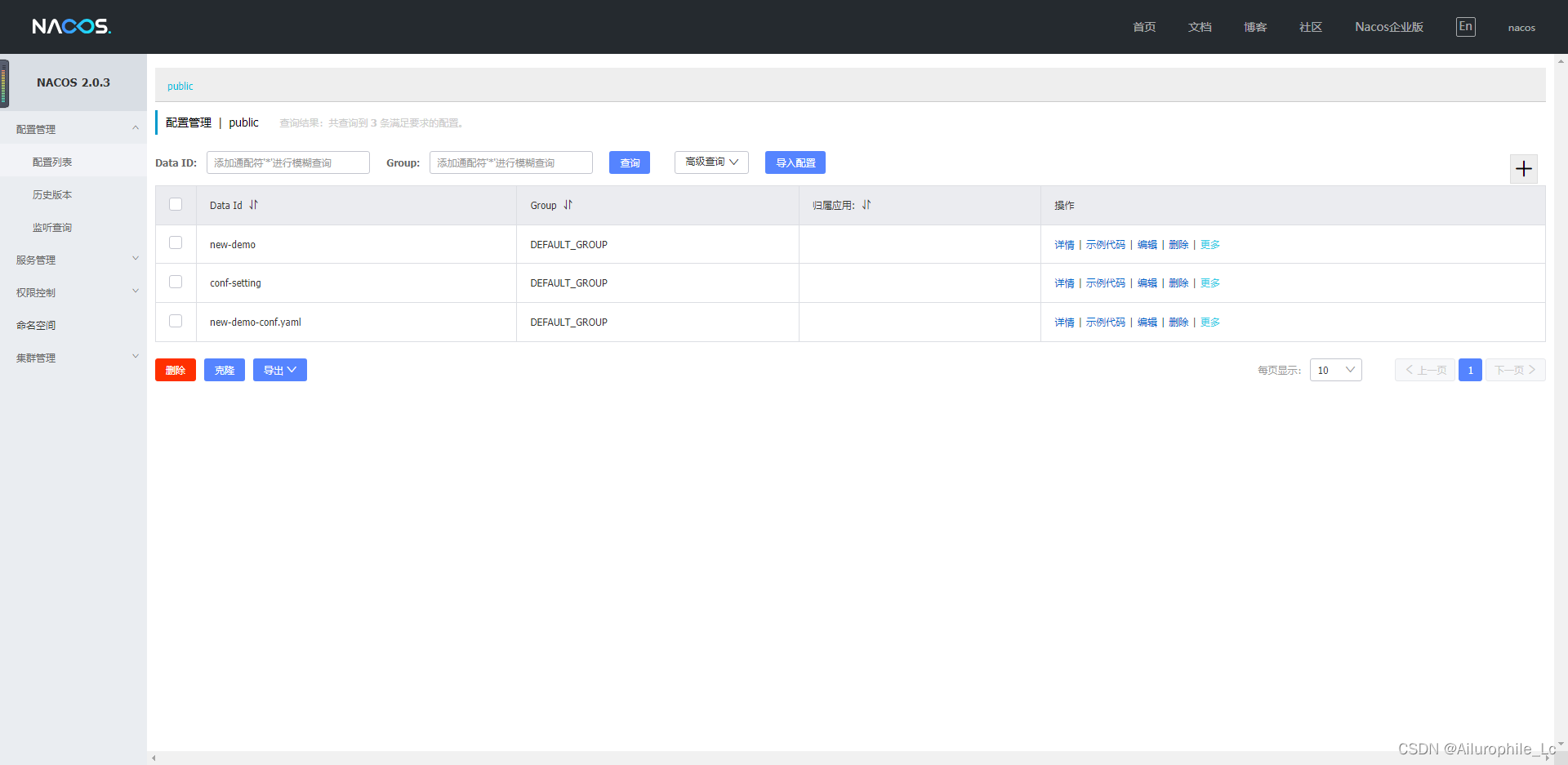The width and height of the screenshot is (1568, 765).
Task: Click 删除 link for new-demo-conf.yaml row
Action: point(1178,322)
